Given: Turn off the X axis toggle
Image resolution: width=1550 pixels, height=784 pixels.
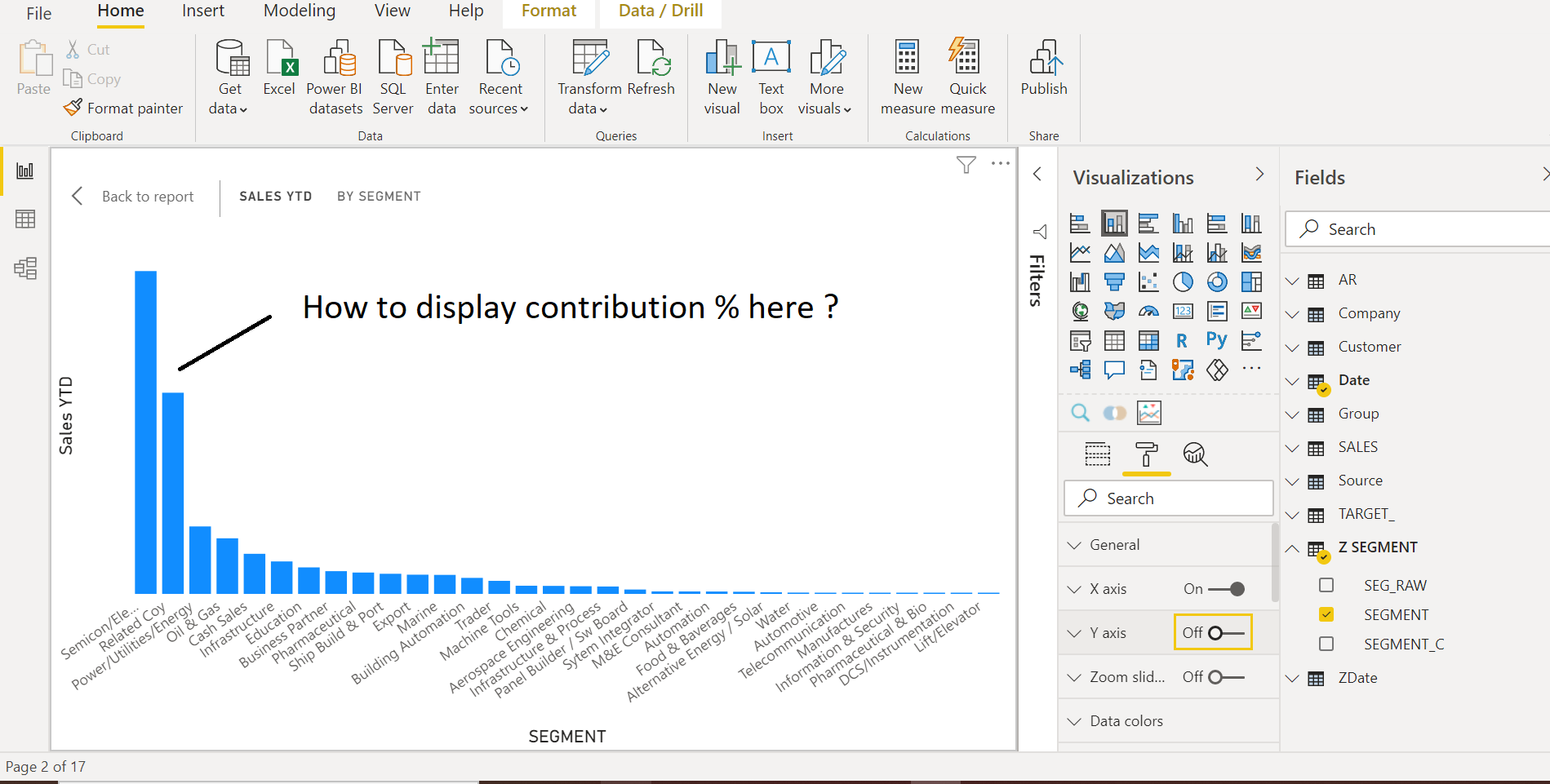Looking at the screenshot, I should 1226,589.
